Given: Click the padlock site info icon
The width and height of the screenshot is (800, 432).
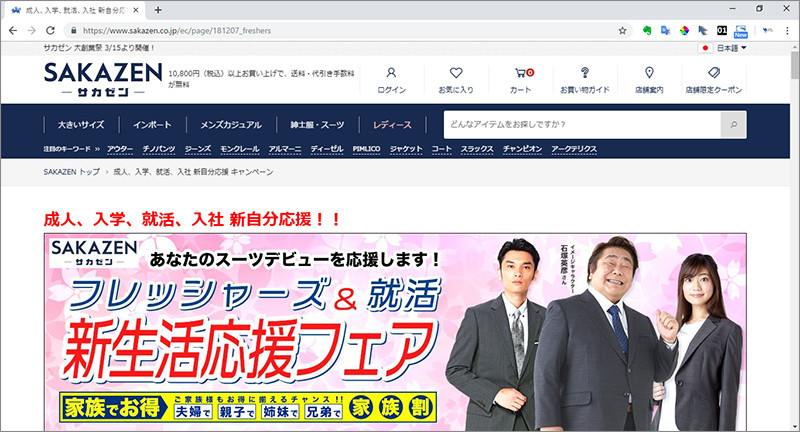Looking at the screenshot, I should (x=74, y=31).
